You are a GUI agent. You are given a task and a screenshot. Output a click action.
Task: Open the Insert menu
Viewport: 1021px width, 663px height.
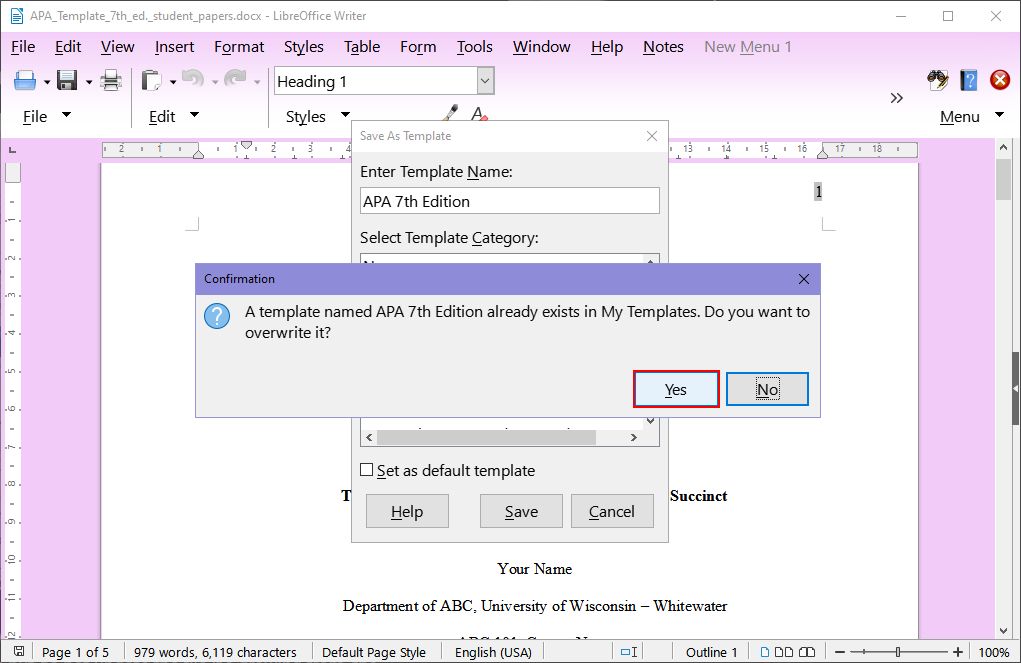[175, 47]
